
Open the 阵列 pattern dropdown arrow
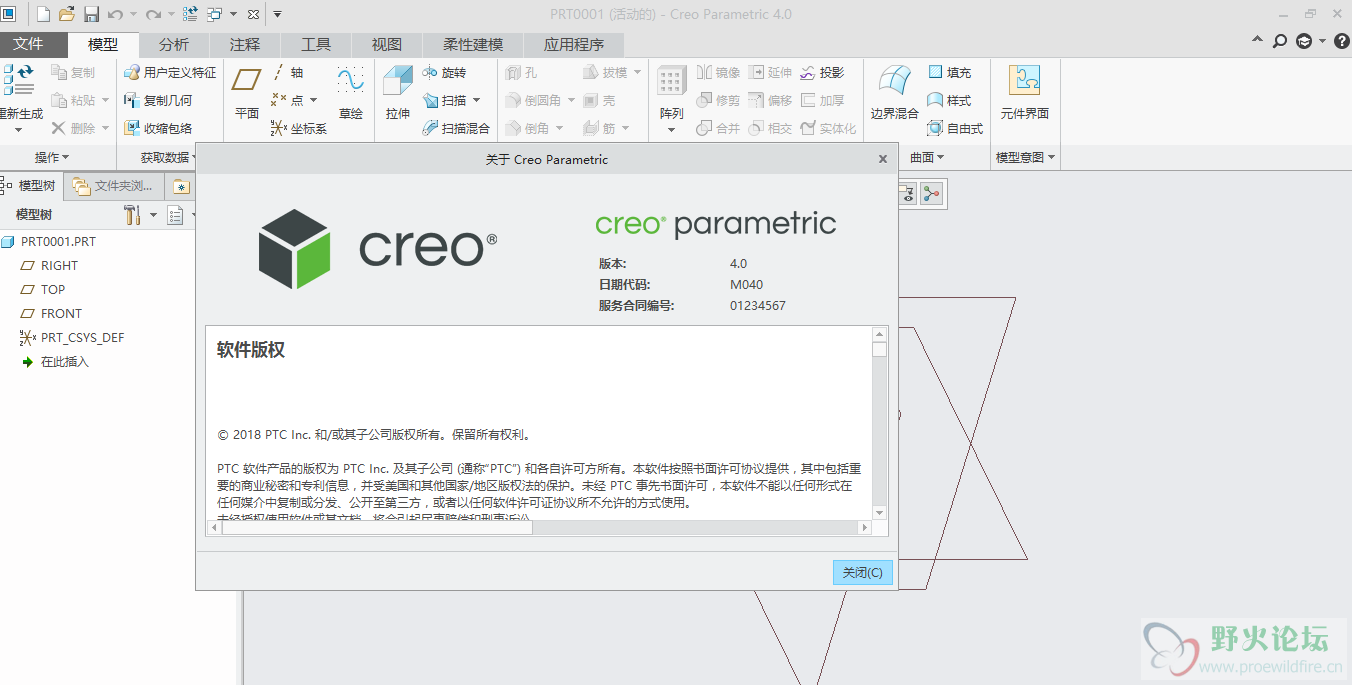[671, 130]
